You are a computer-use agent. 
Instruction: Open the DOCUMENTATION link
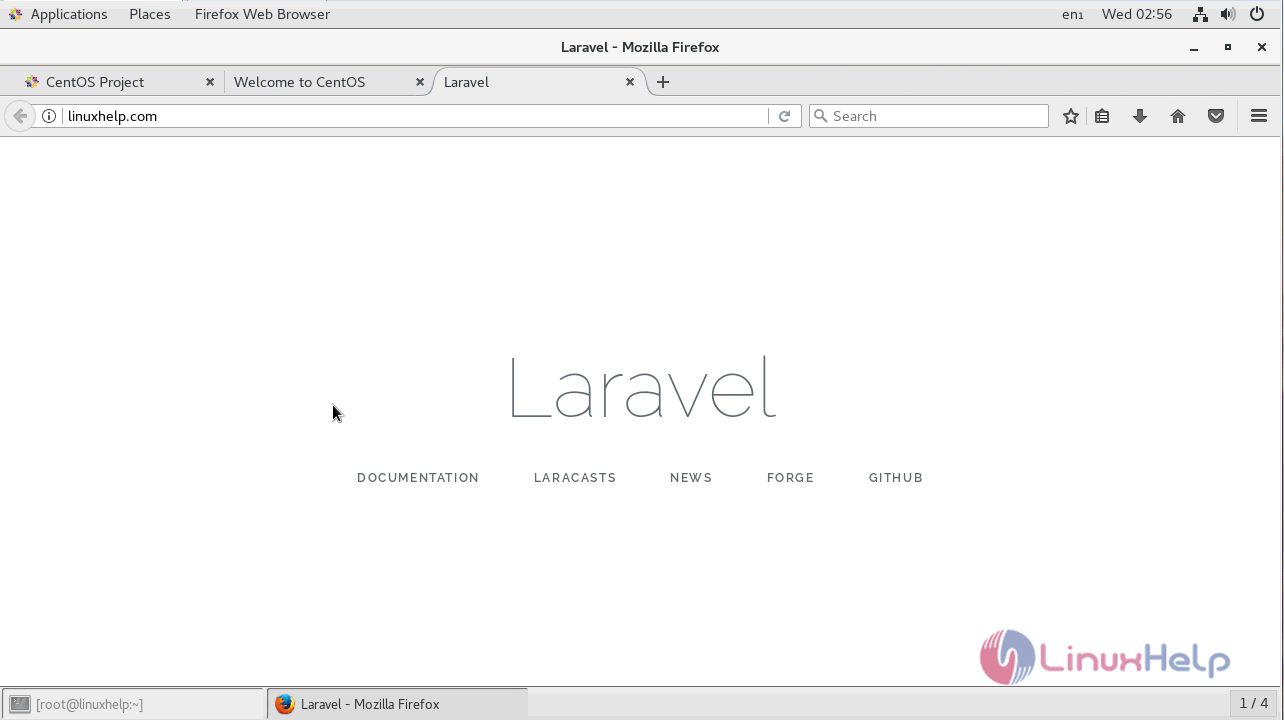(418, 478)
